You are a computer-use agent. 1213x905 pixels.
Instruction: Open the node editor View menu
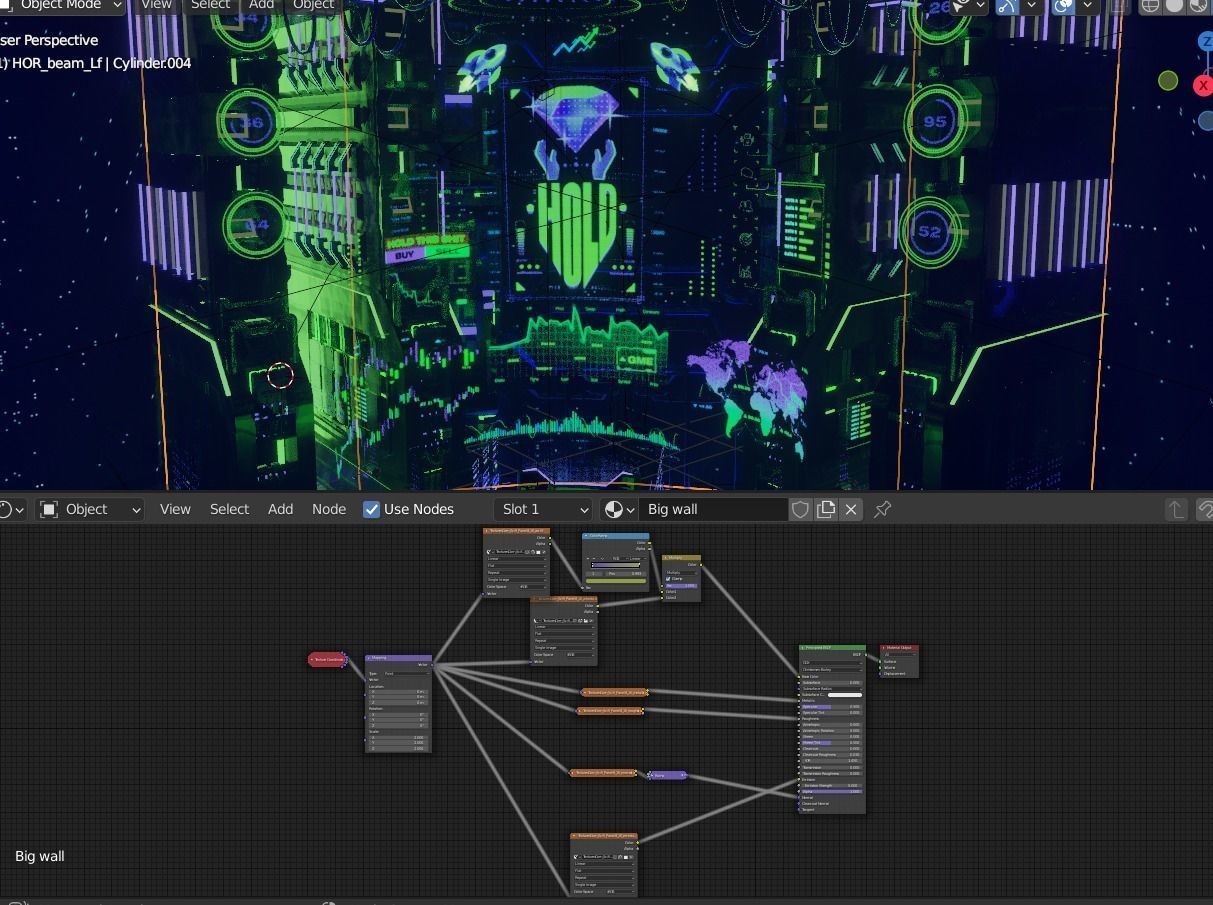(175, 509)
